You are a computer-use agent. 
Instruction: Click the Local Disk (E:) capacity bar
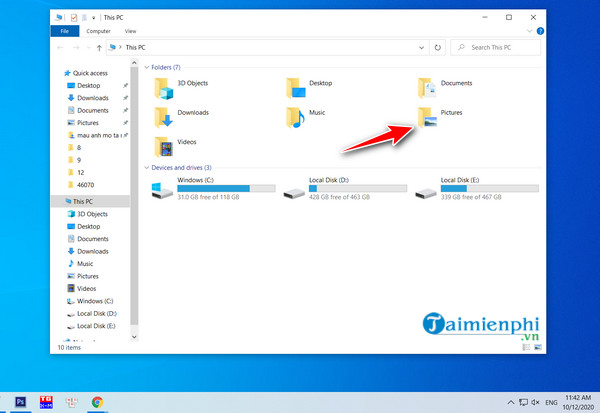click(x=490, y=188)
